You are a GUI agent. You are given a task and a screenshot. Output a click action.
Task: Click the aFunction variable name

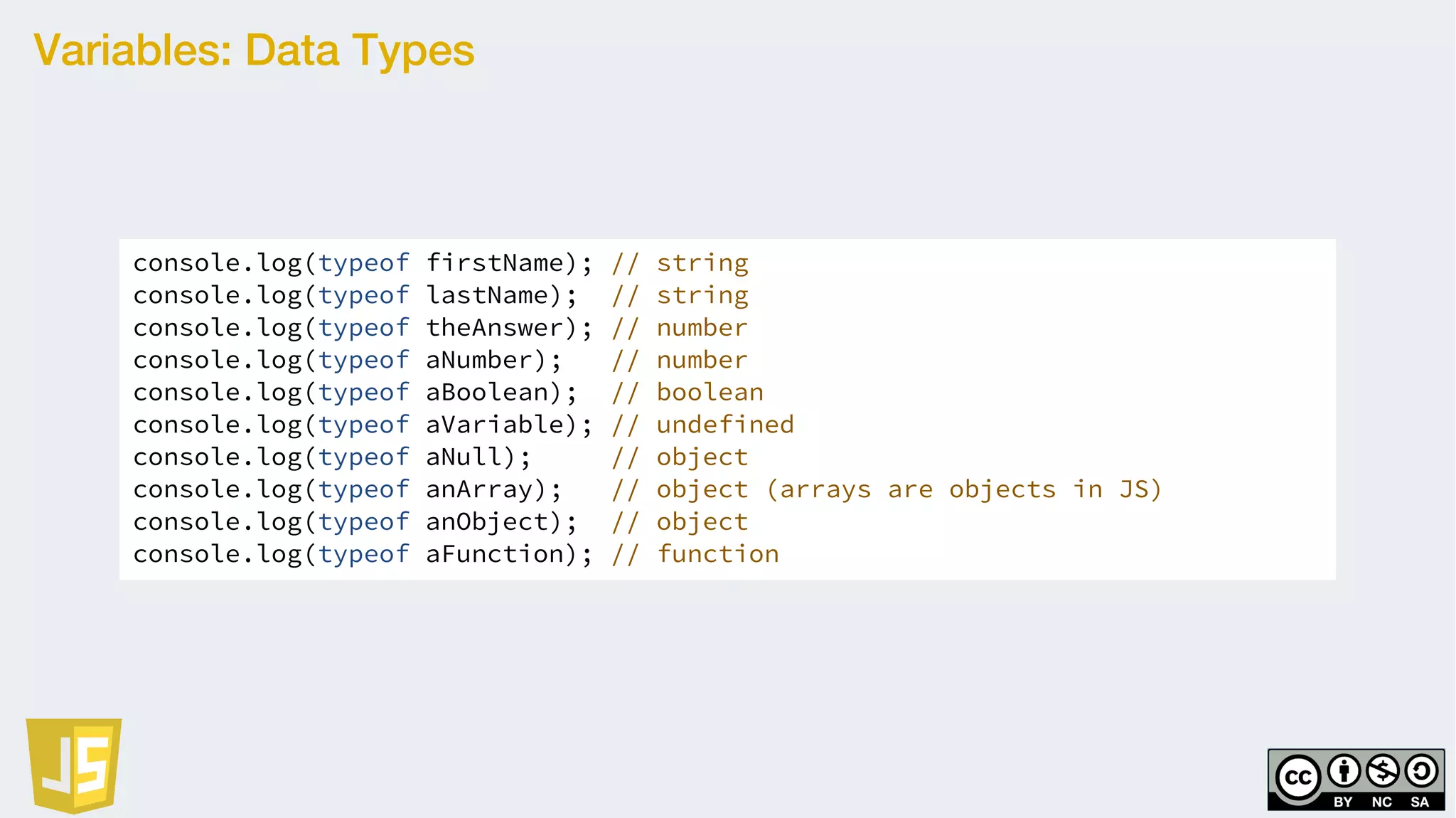click(x=495, y=554)
